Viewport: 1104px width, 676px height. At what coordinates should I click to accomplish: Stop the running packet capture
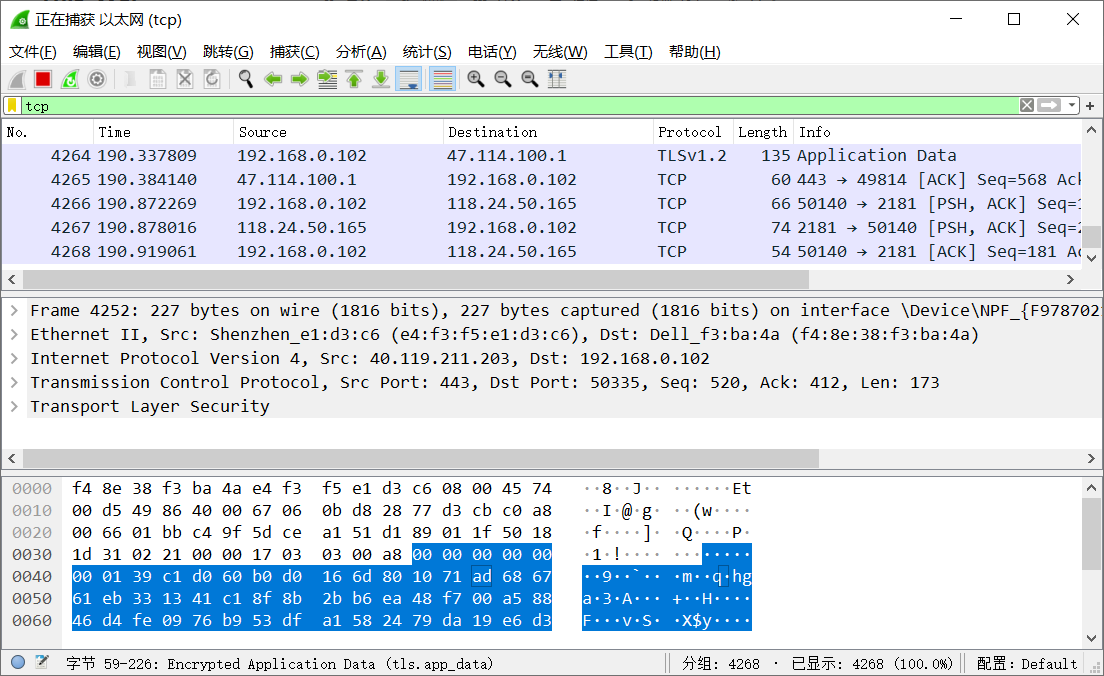click(43, 79)
